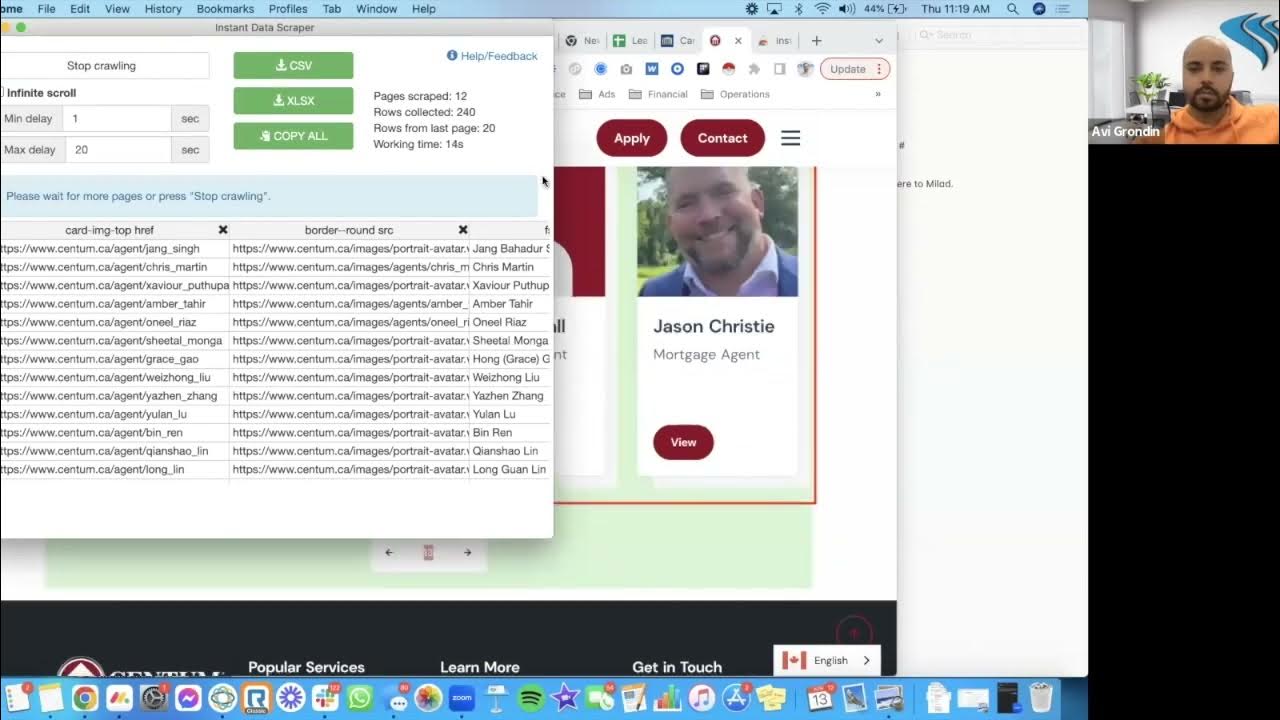Click the camera screenshot extension icon
Screen dimensions: 1280x720
coord(626,69)
